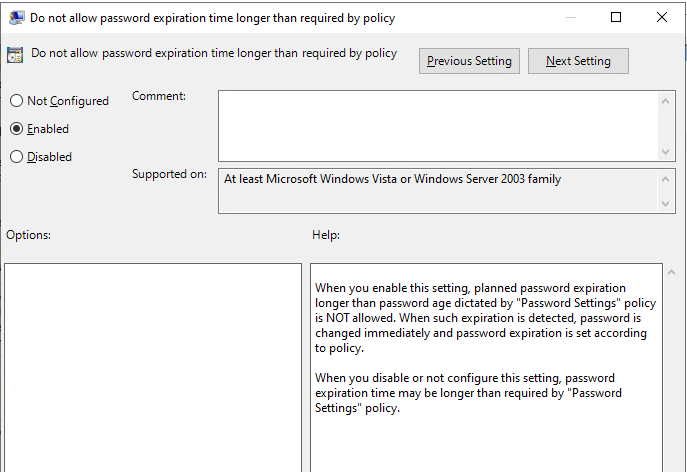Close the policy setting dialog

pos(662,18)
